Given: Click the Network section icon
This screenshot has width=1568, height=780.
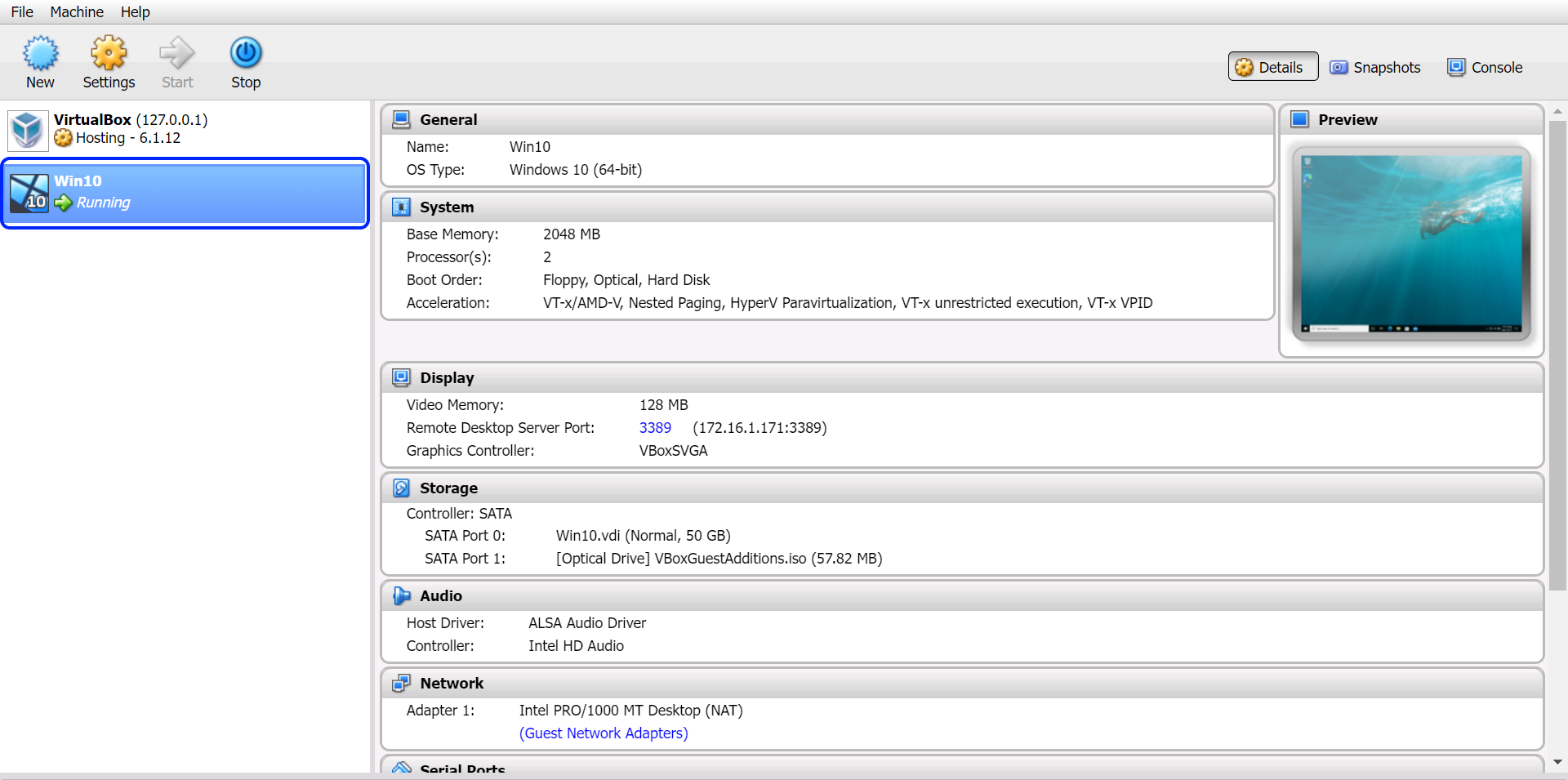Looking at the screenshot, I should [x=401, y=683].
